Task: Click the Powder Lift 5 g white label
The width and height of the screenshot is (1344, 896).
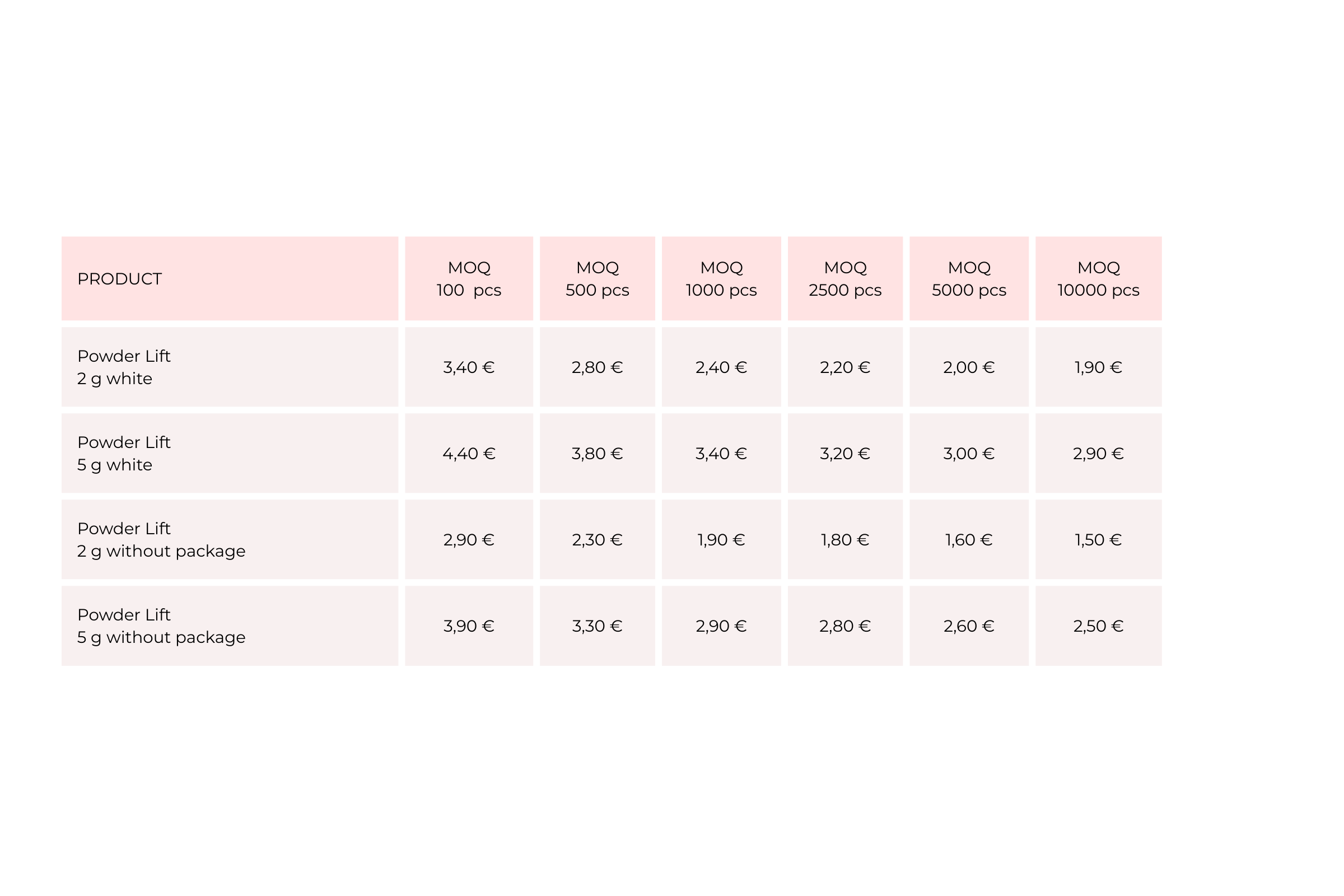Action: pyautogui.click(x=124, y=454)
